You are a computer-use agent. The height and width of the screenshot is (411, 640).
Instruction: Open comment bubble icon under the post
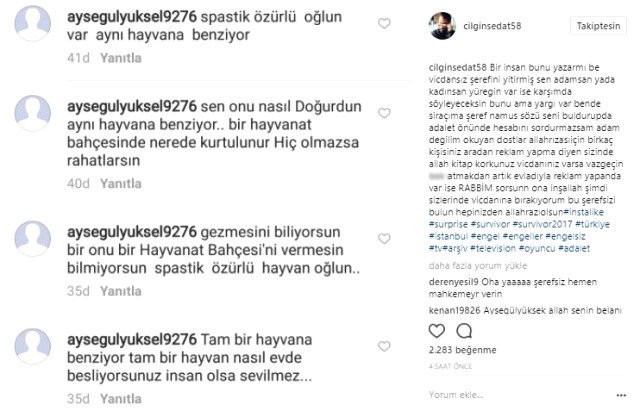pos(464,331)
